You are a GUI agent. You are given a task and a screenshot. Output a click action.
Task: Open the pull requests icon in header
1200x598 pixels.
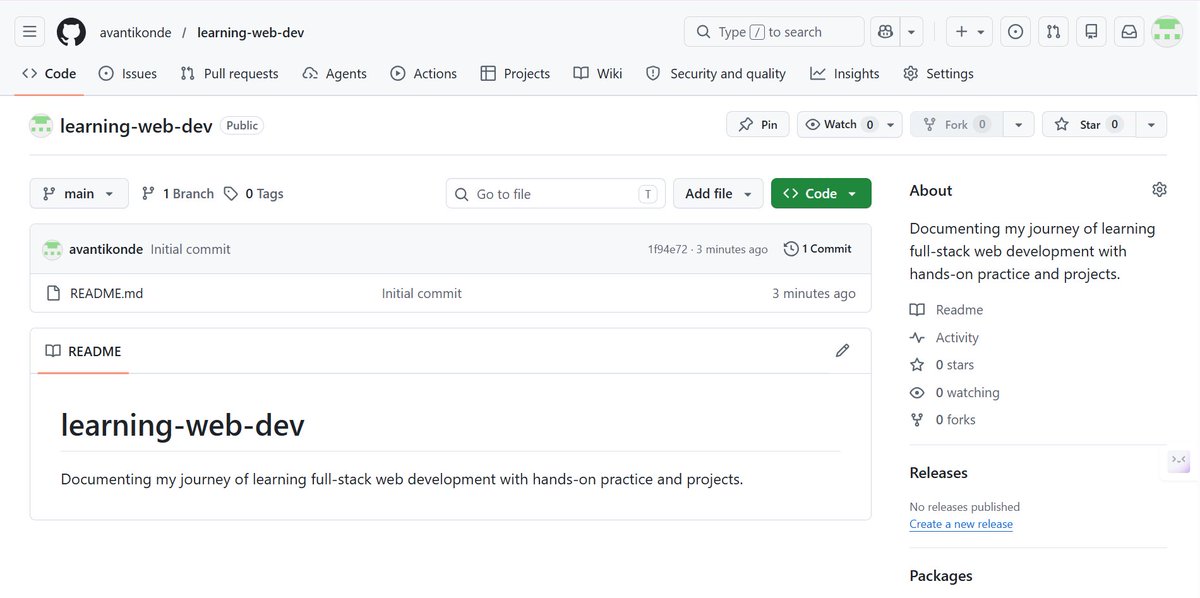click(x=1053, y=32)
